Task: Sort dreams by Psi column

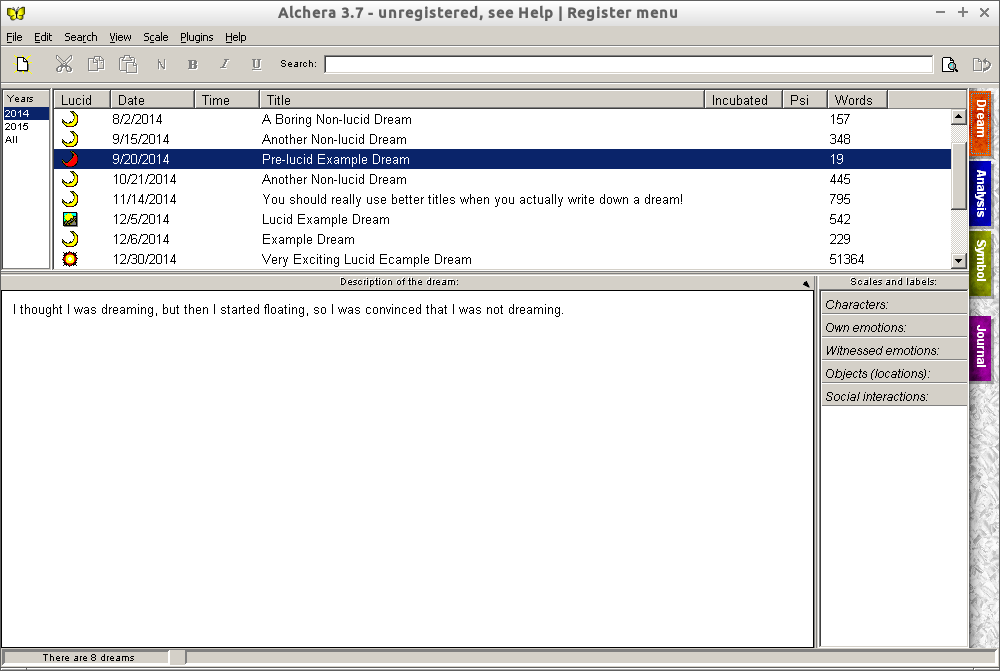Action: [x=805, y=100]
